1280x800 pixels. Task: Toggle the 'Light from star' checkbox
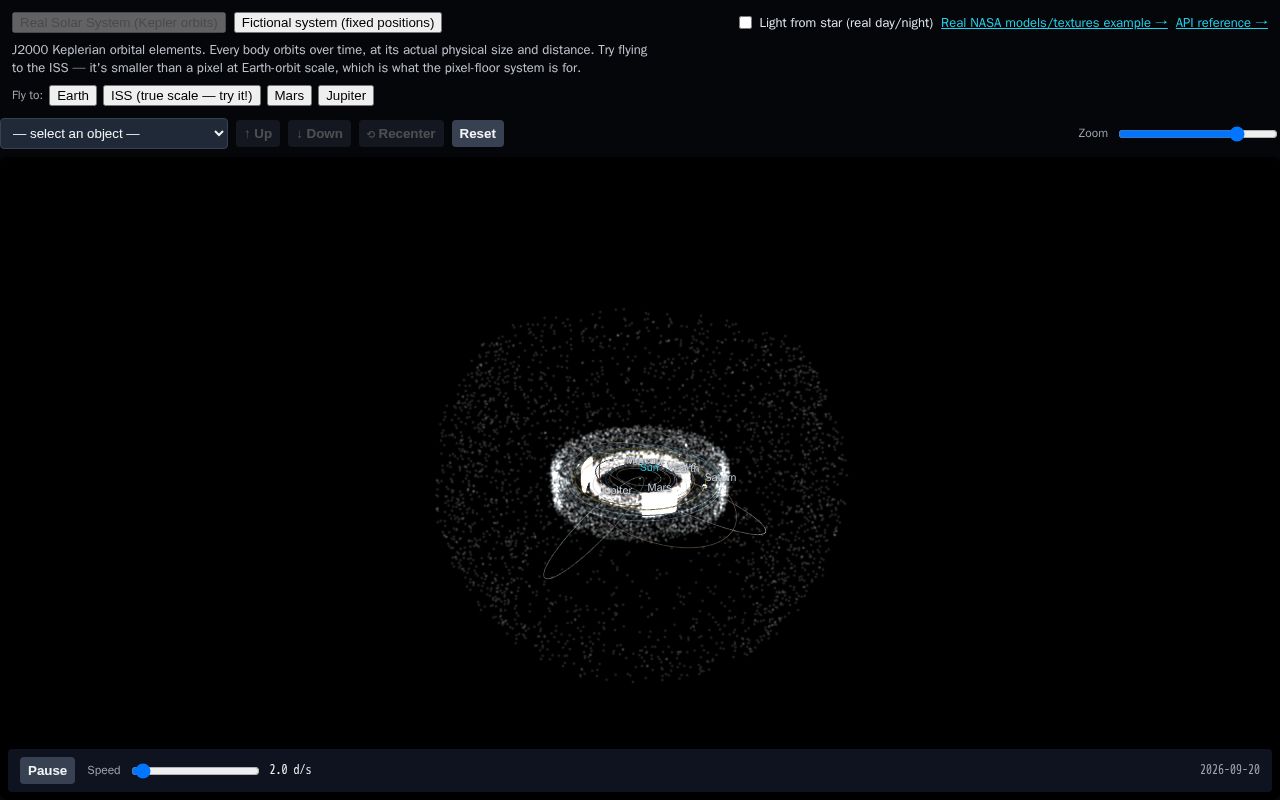[x=745, y=22]
